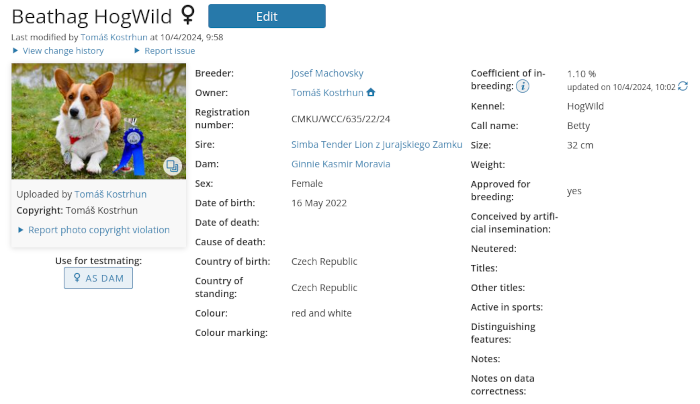Viewport: 700px width, 404px height.
Task: Click the registration number CMKU/WCC/635/22/24
Action: coord(341,119)
